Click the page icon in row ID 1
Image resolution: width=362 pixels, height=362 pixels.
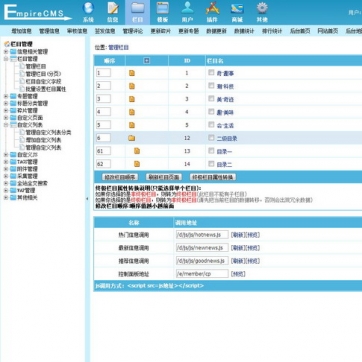click(132, 73)
